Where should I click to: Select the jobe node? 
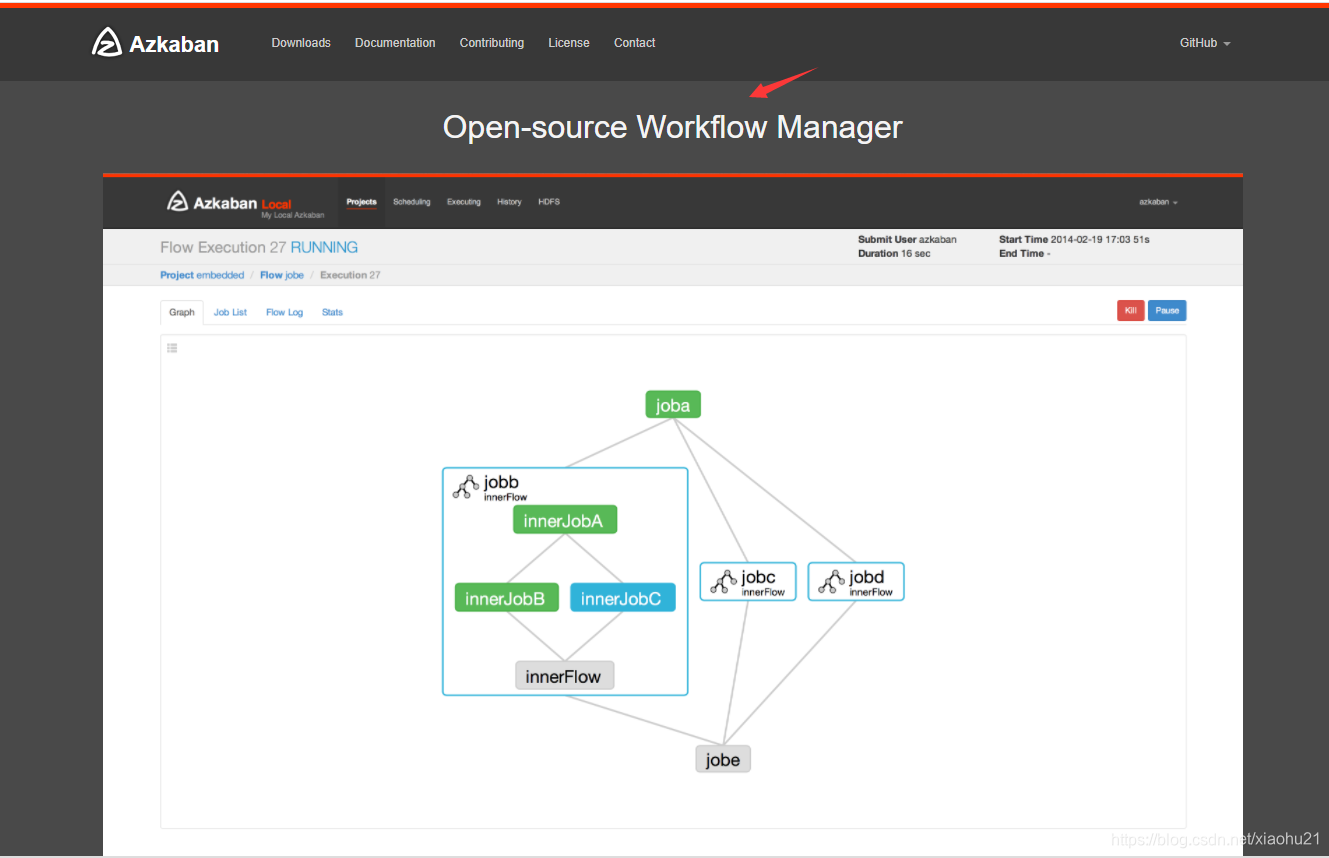(x=723, y=759)
